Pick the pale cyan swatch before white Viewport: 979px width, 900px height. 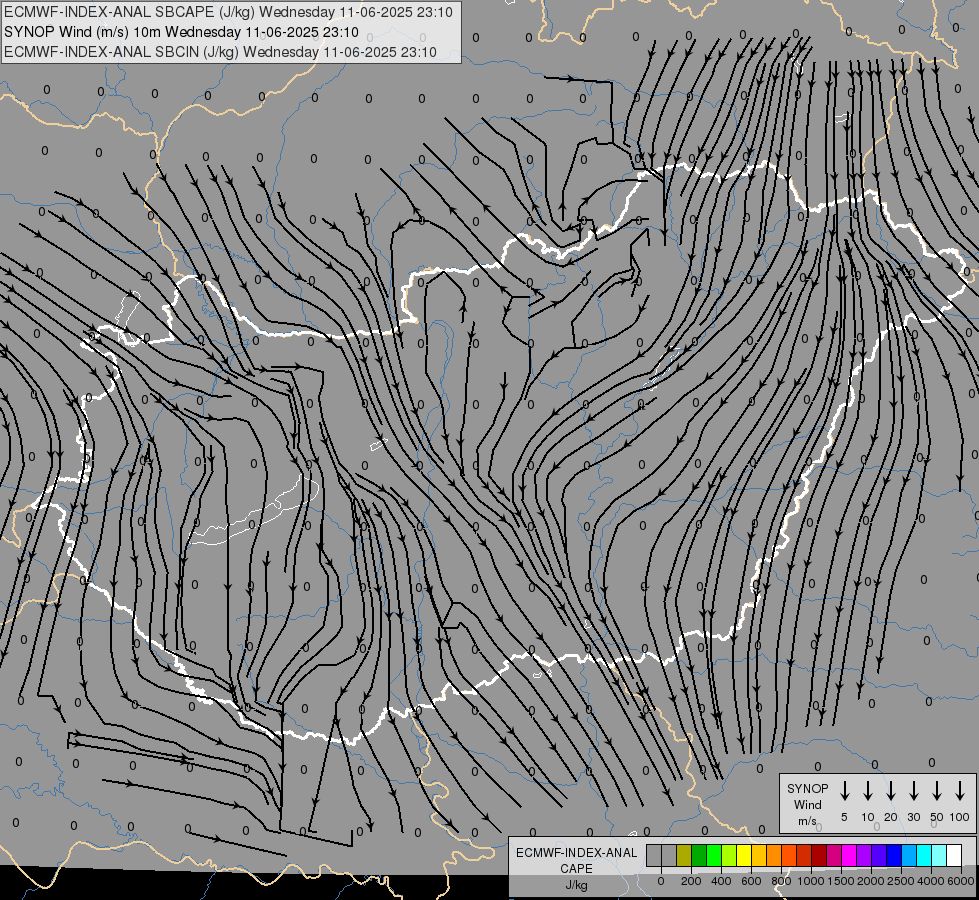938,855
